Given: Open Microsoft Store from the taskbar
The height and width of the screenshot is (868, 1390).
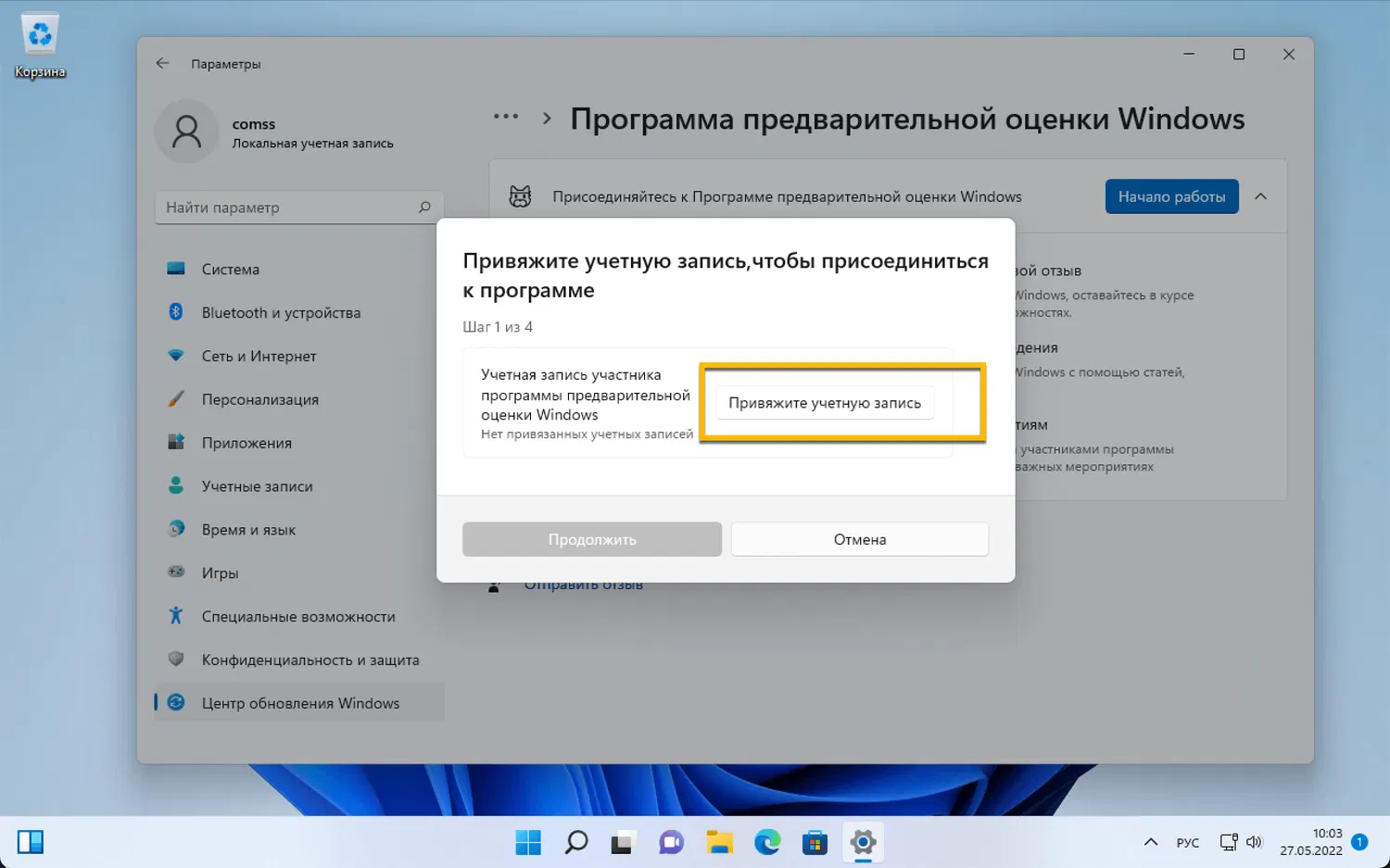Looking at the screenshot, I should (x=815, y=842).
